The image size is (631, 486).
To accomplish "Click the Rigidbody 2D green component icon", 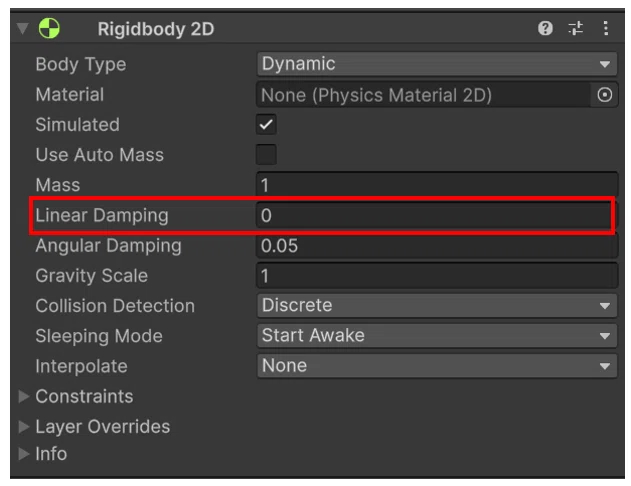I will [49, 28].
